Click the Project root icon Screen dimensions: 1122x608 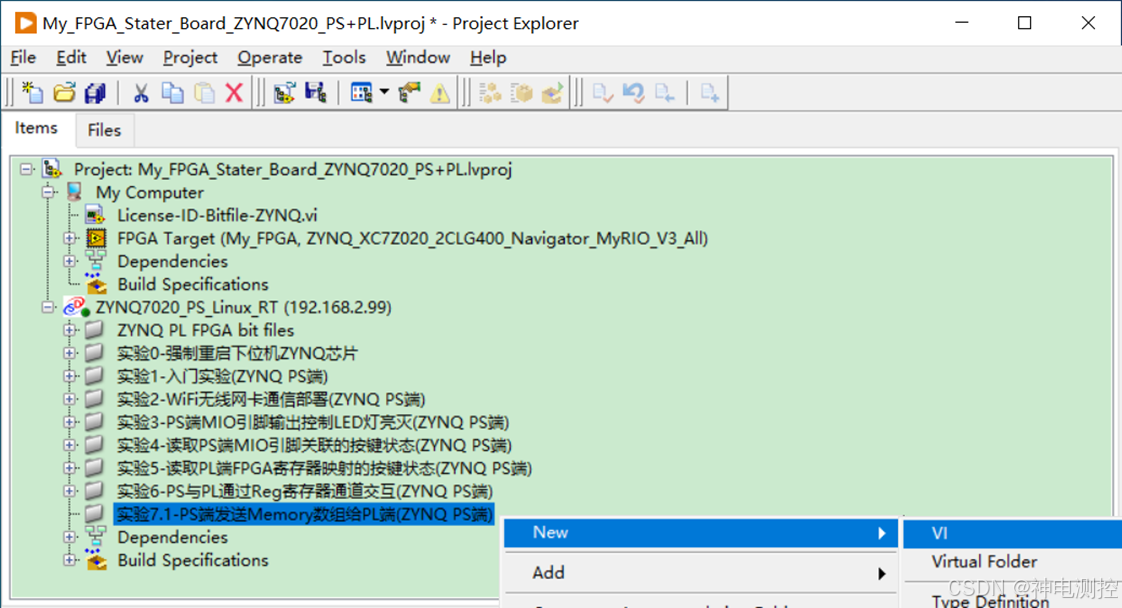pos(52,169)
